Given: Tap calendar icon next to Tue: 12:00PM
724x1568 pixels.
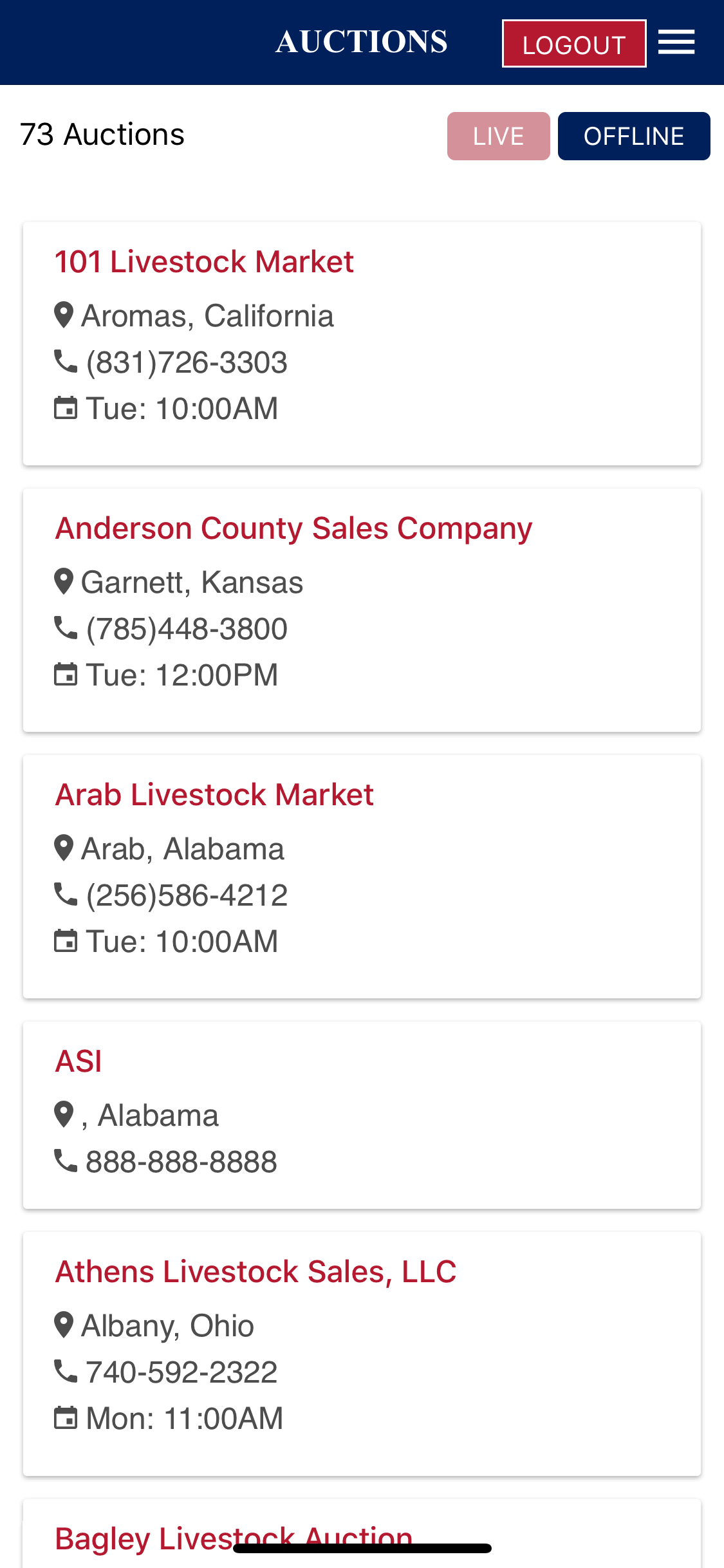Looking at the screenshot, I should 66,675.
